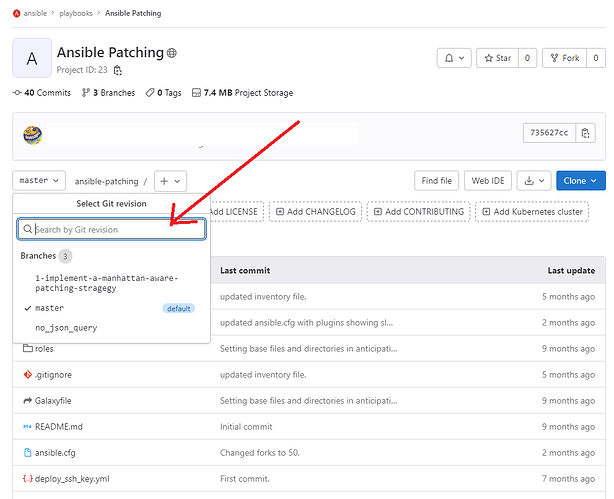
Task: Click the Last commit column header
Action: [x=245, y=270]
